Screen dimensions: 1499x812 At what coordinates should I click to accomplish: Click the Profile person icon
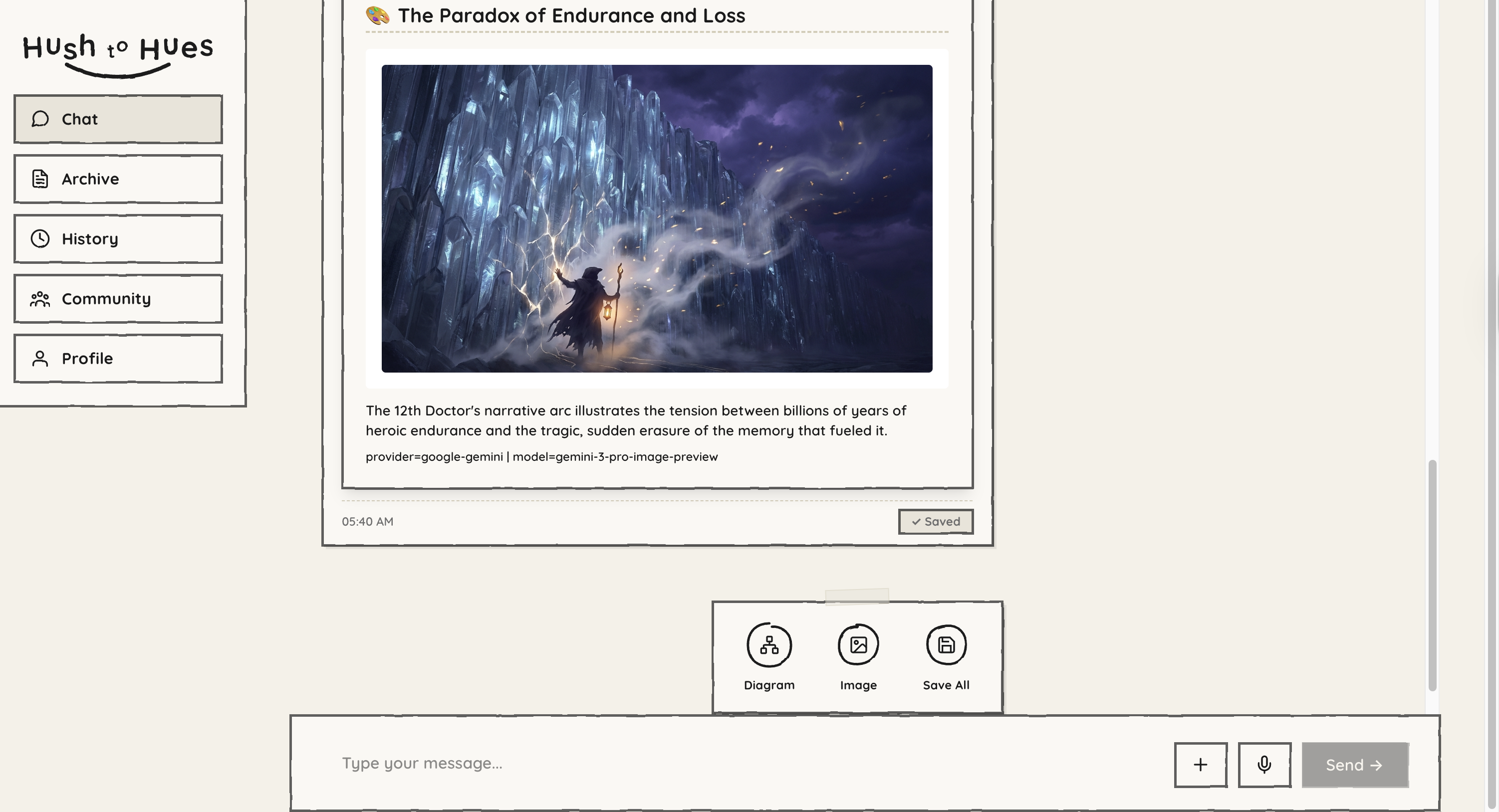[x=39, y=359]
